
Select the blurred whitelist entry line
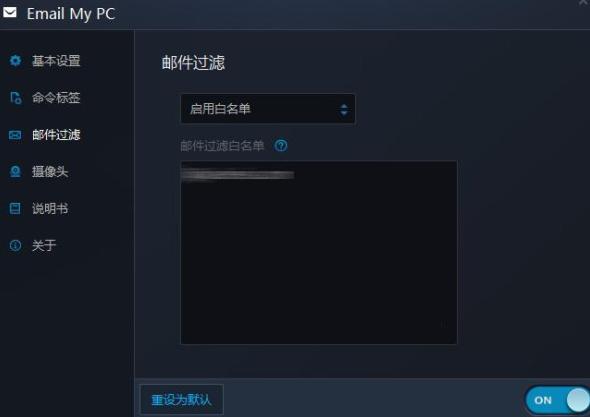pyautogui.click(x=237, y=175)
